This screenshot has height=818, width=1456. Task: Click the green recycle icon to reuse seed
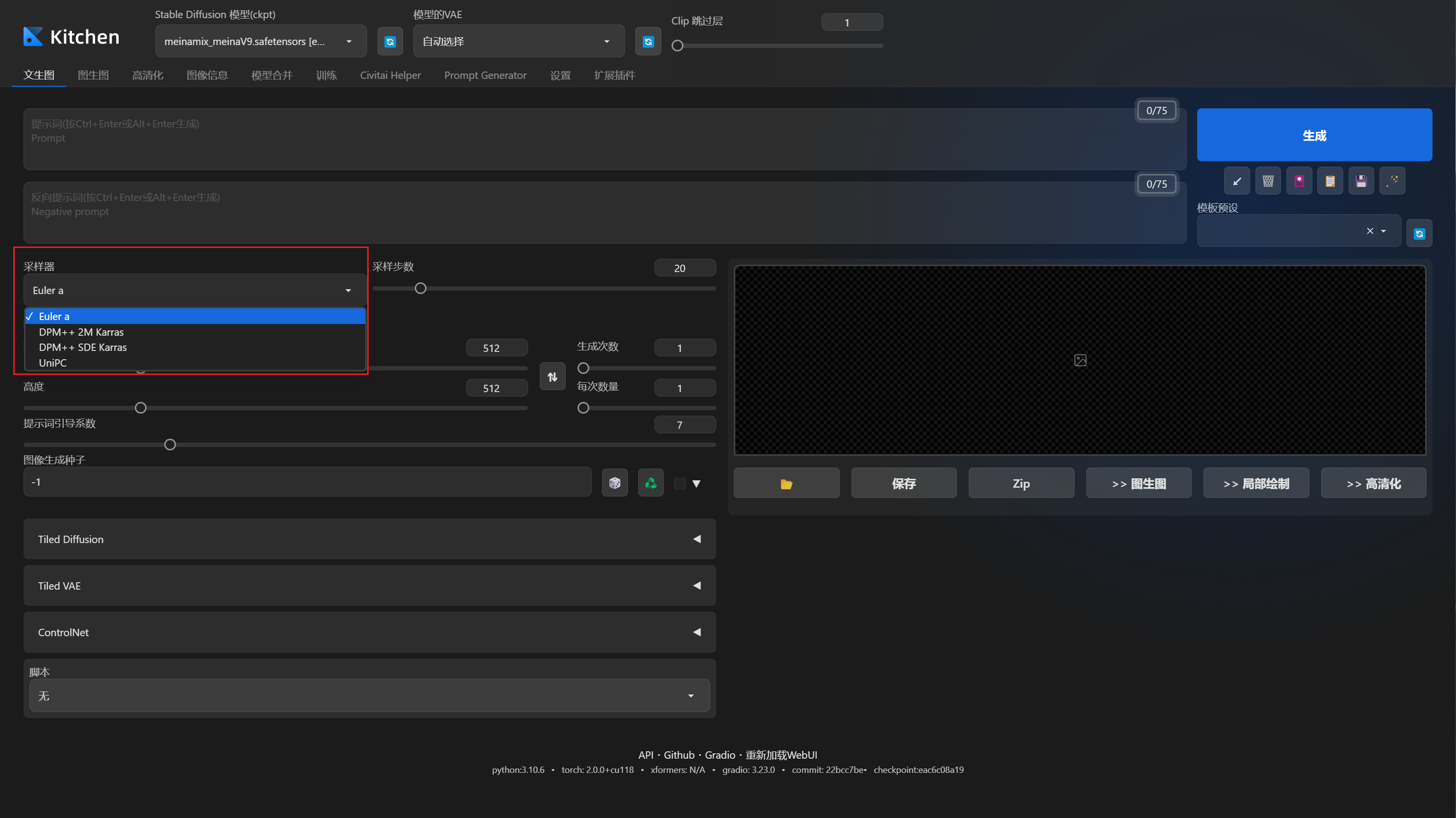click(x=651, y=483)
